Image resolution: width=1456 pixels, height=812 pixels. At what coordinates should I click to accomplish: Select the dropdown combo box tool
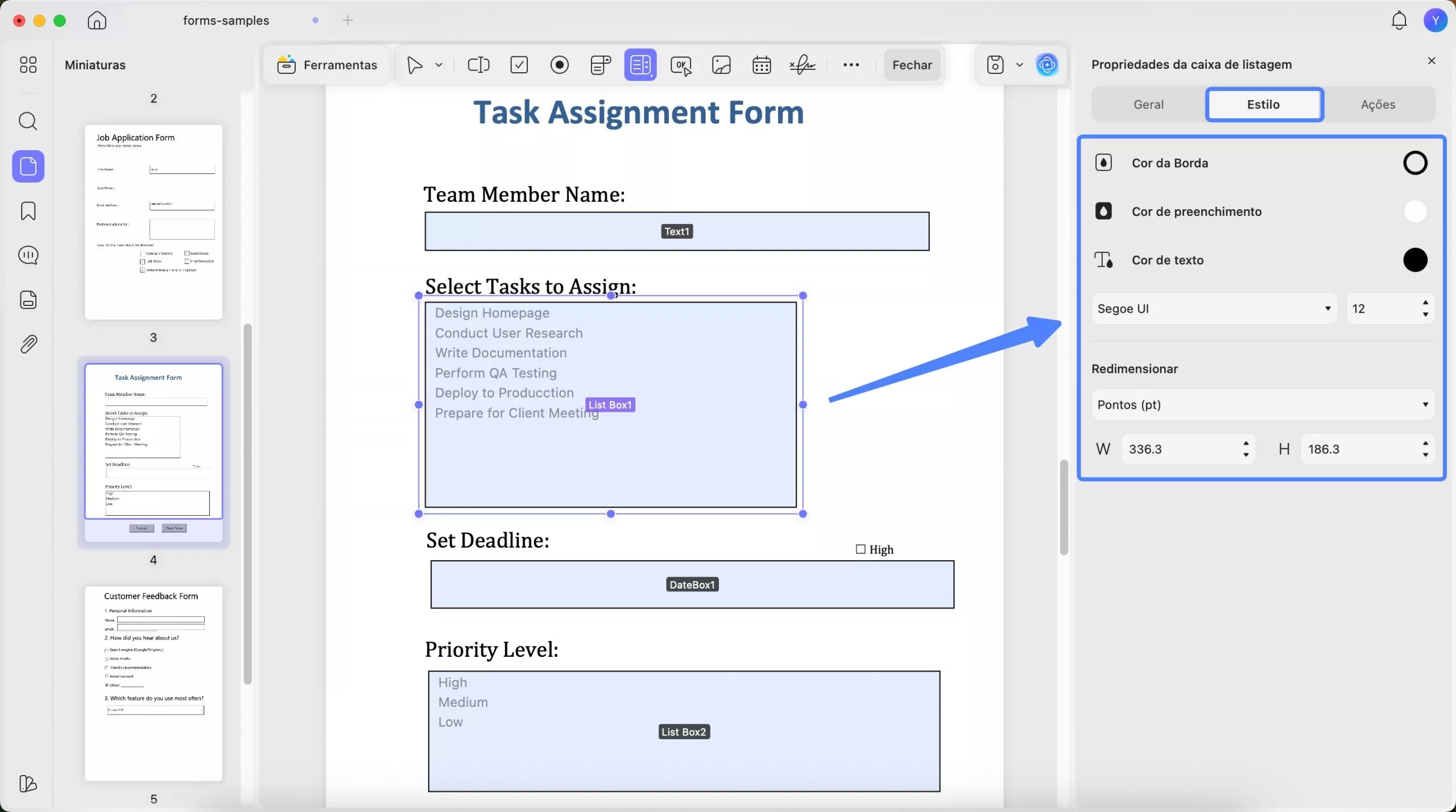point(601,65)
